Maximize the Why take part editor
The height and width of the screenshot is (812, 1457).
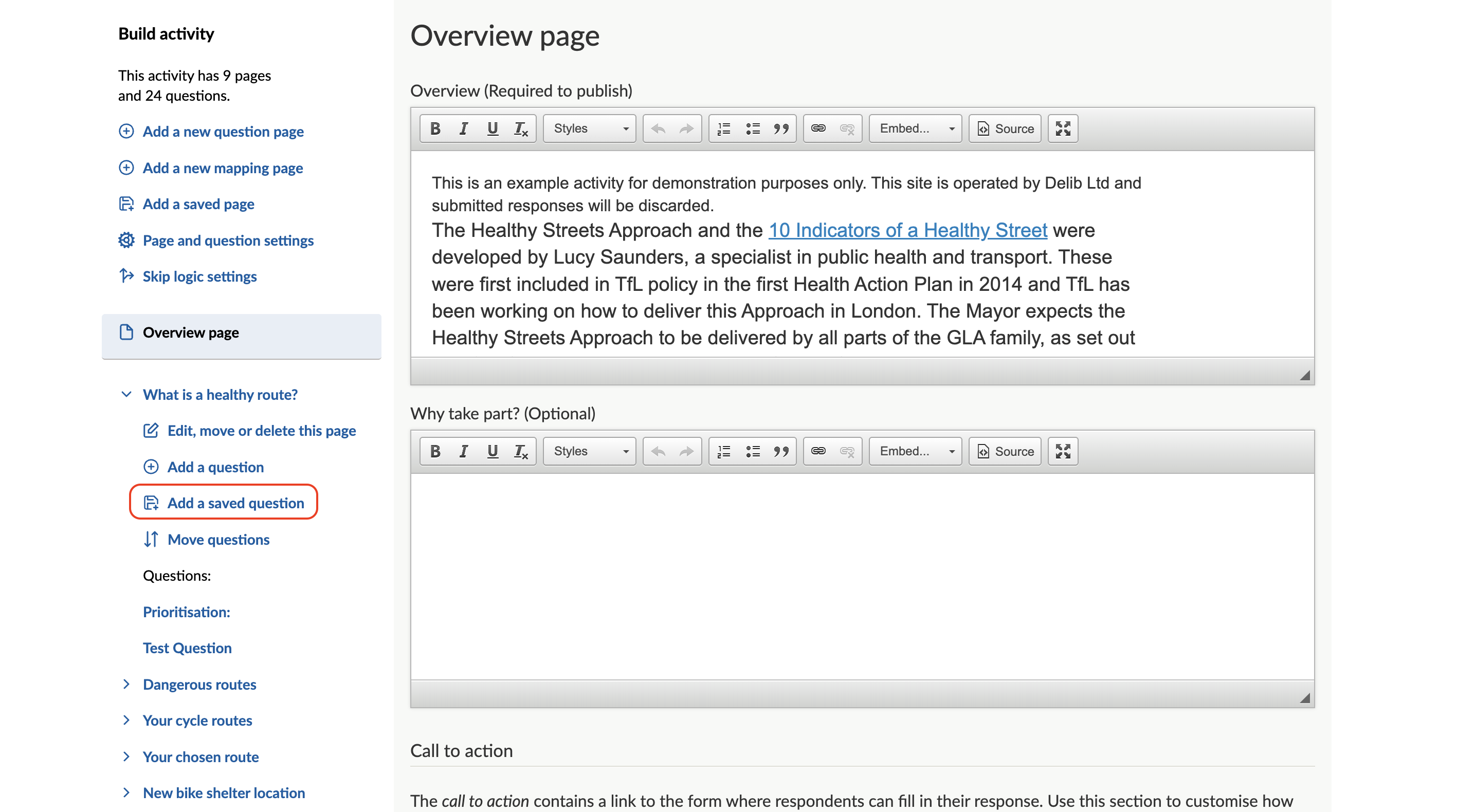pyautogui.click(x=1063, y=451)
